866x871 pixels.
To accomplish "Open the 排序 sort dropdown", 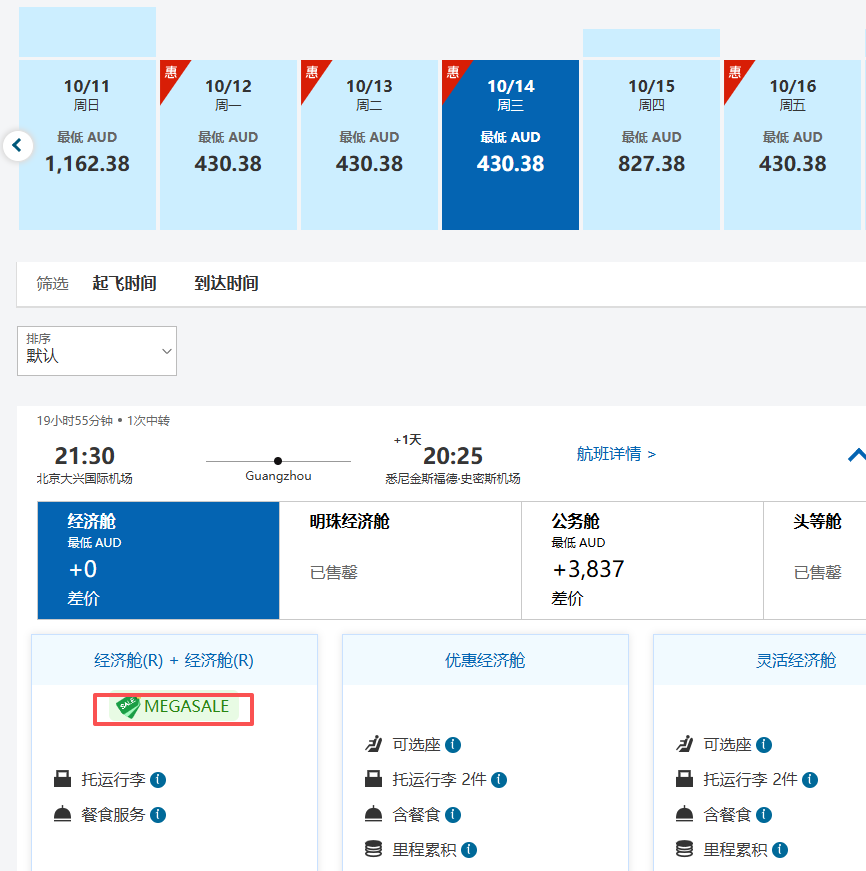I will [97, 351].
